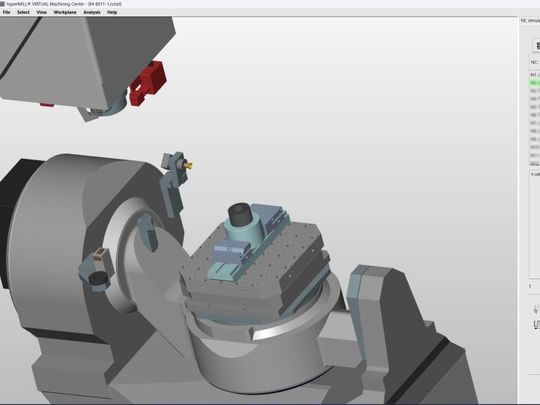Select the green highlighted NC block row
540x405 pixels.
[534, 83]
